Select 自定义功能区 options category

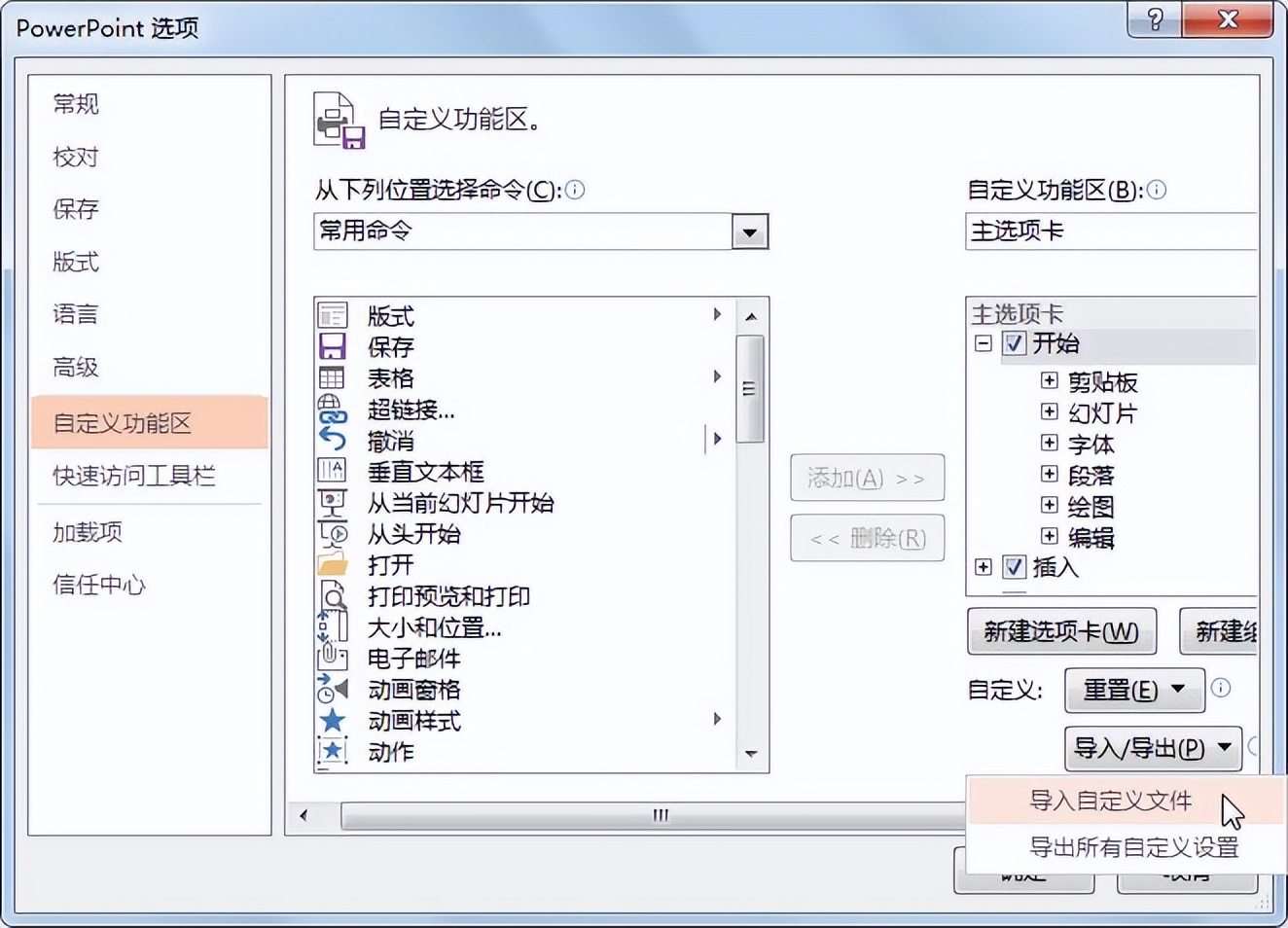coord(149,422)
